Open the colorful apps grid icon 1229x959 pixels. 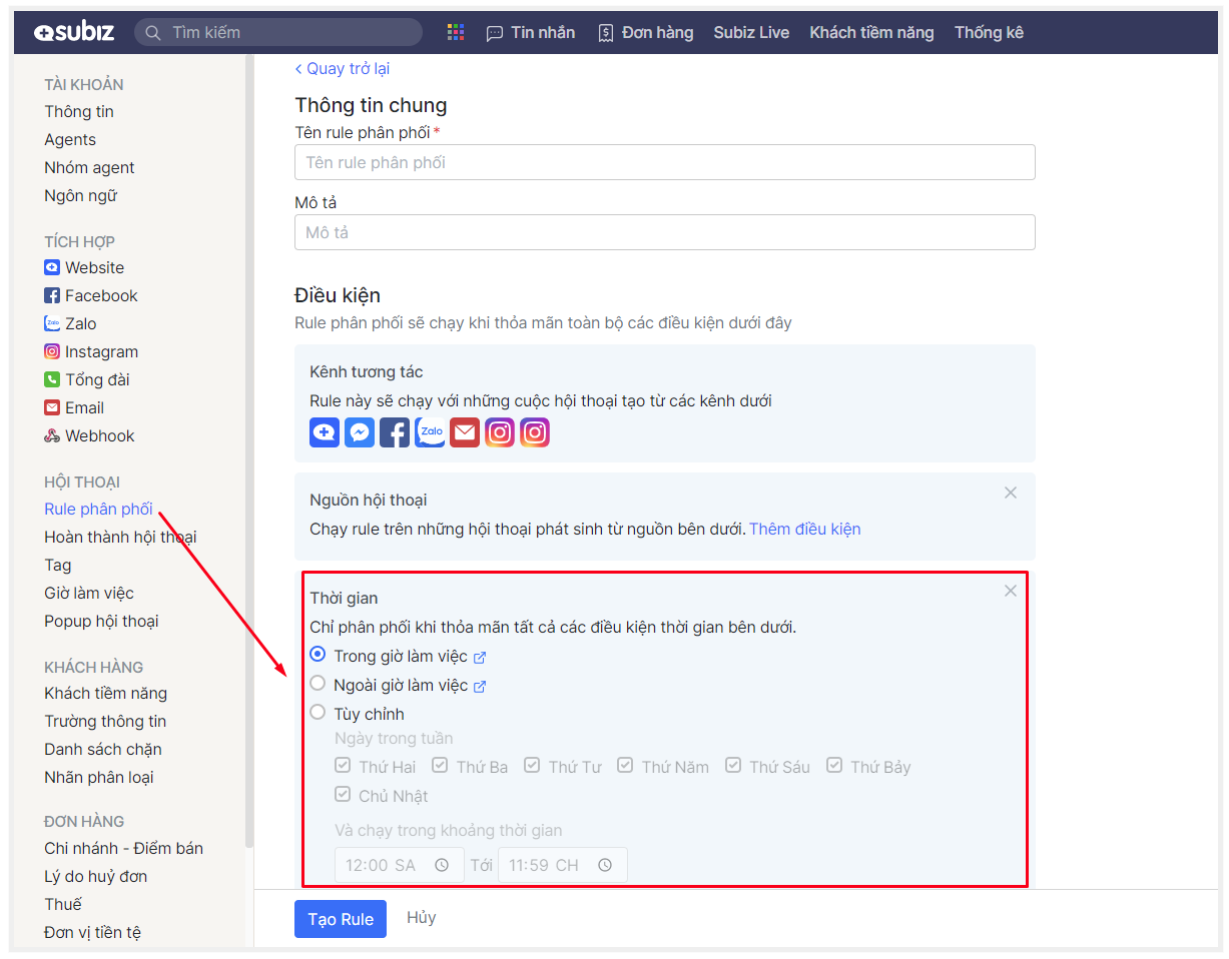(x=456, y=33)
